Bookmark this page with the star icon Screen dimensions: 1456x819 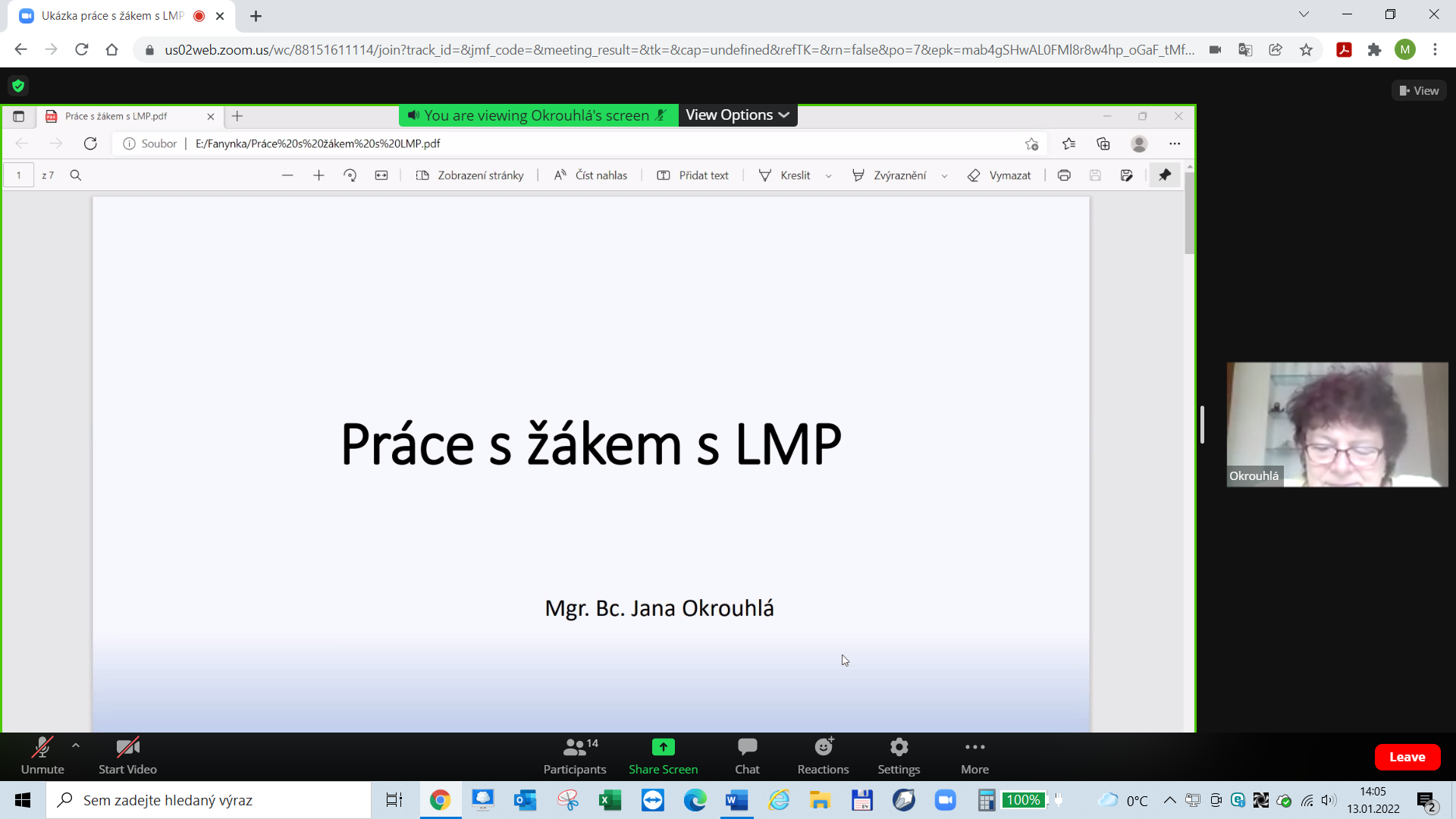(x=1306, y=50)
